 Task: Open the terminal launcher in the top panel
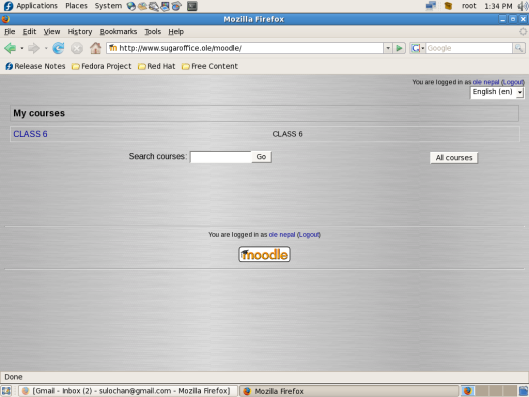tap(192, 6)
